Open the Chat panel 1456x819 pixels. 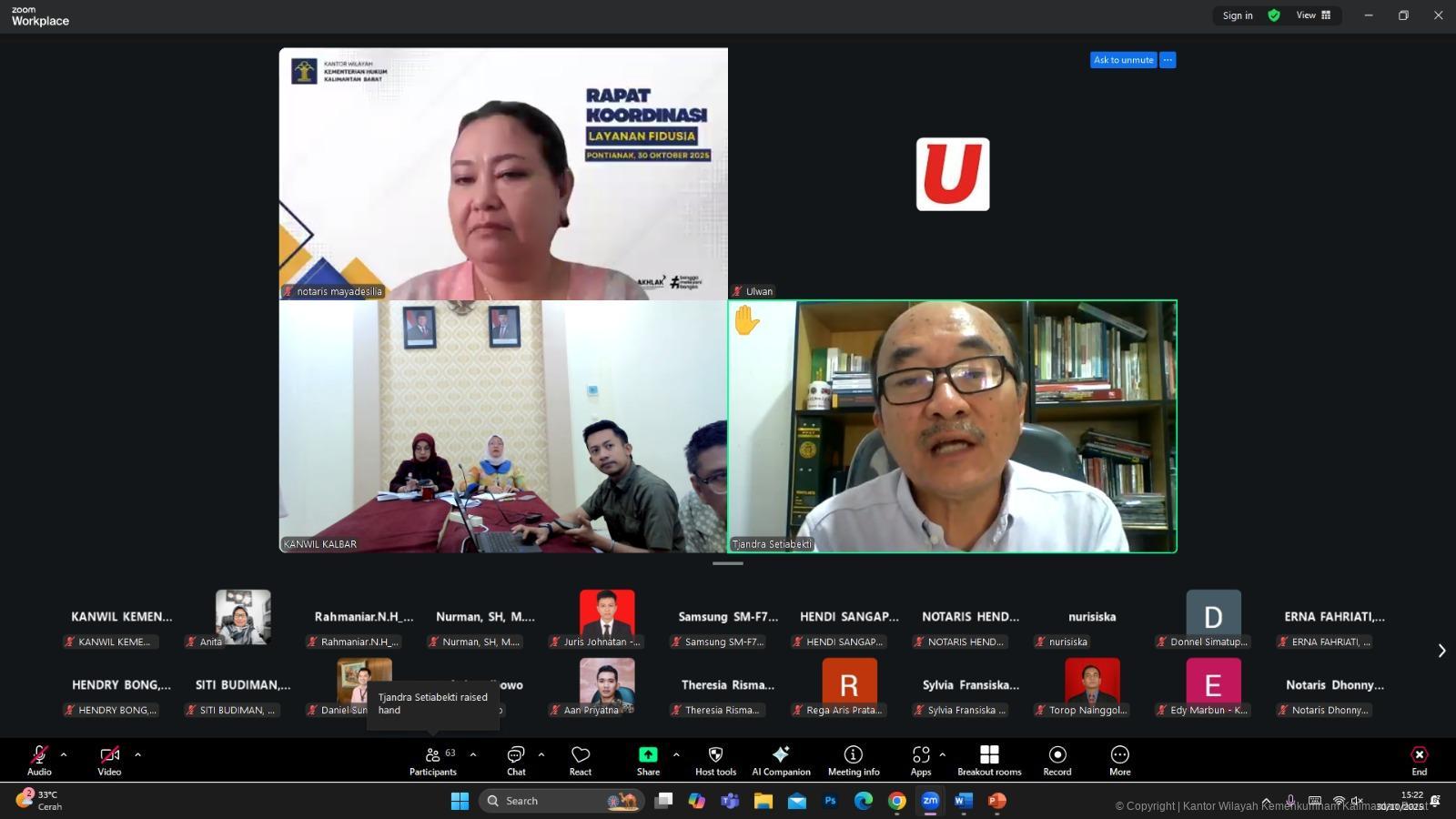[516, 761]
